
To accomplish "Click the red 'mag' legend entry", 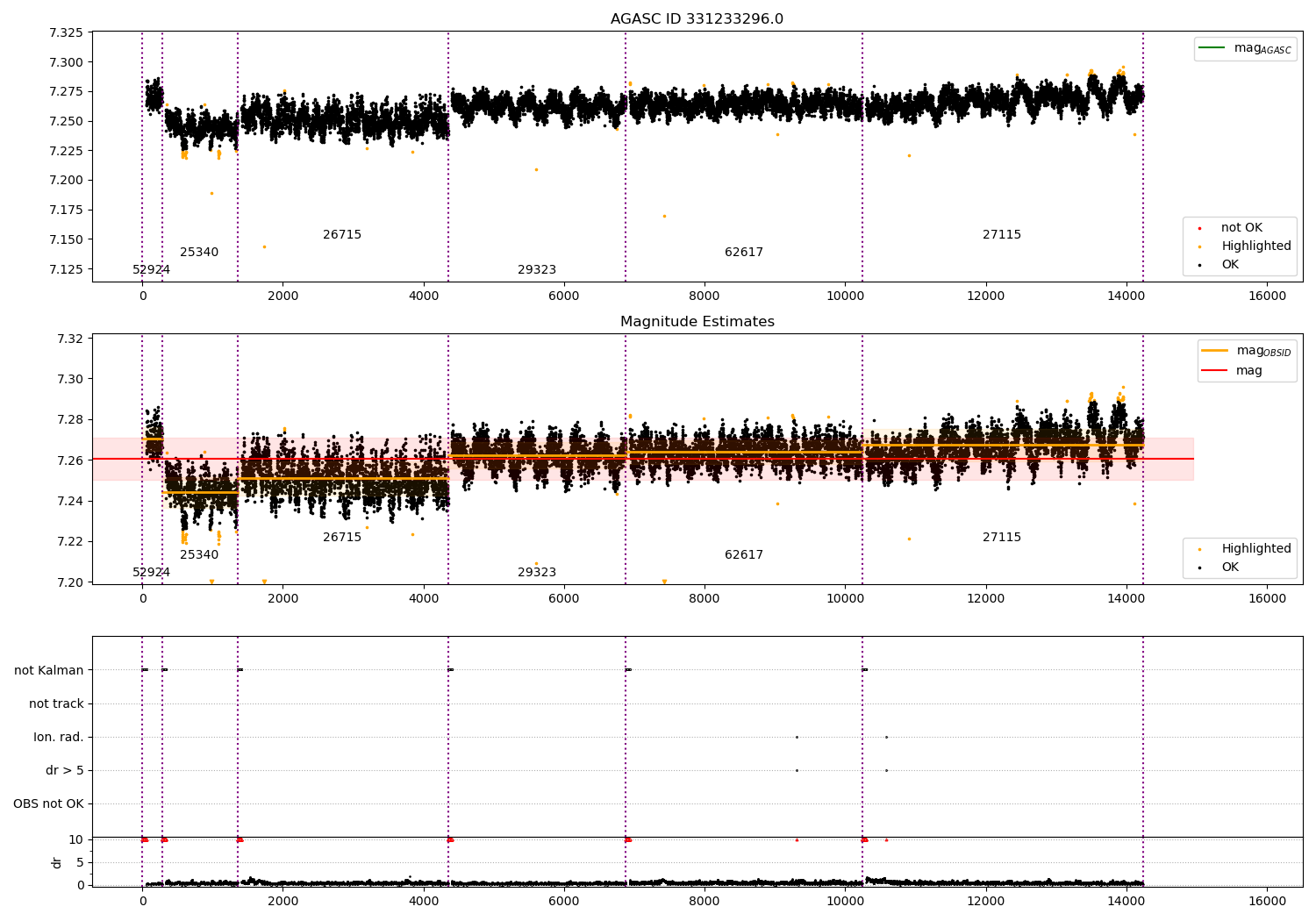I will click(x=1233, y=371).
